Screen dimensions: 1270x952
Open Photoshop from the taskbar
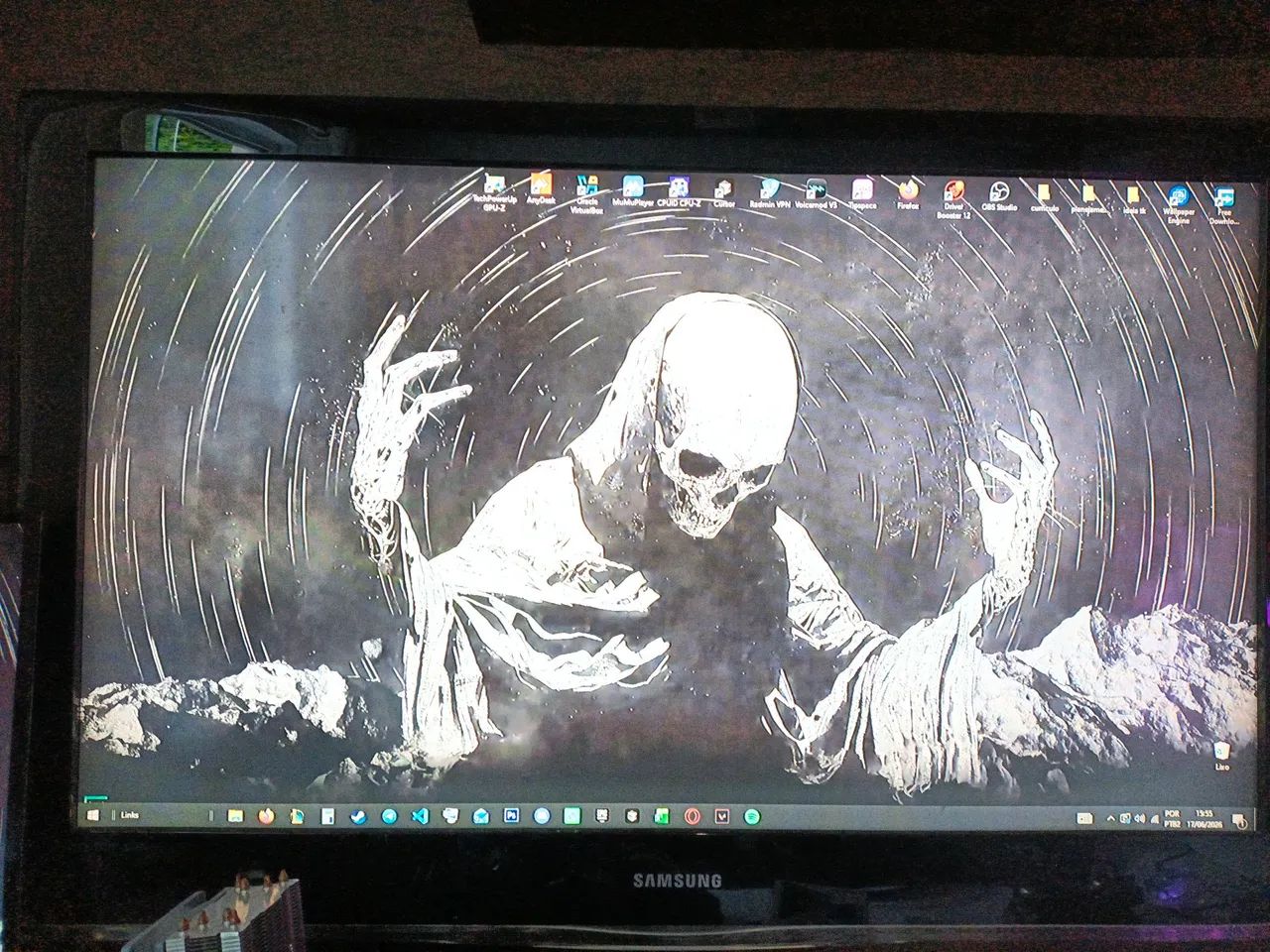(511, 814)
